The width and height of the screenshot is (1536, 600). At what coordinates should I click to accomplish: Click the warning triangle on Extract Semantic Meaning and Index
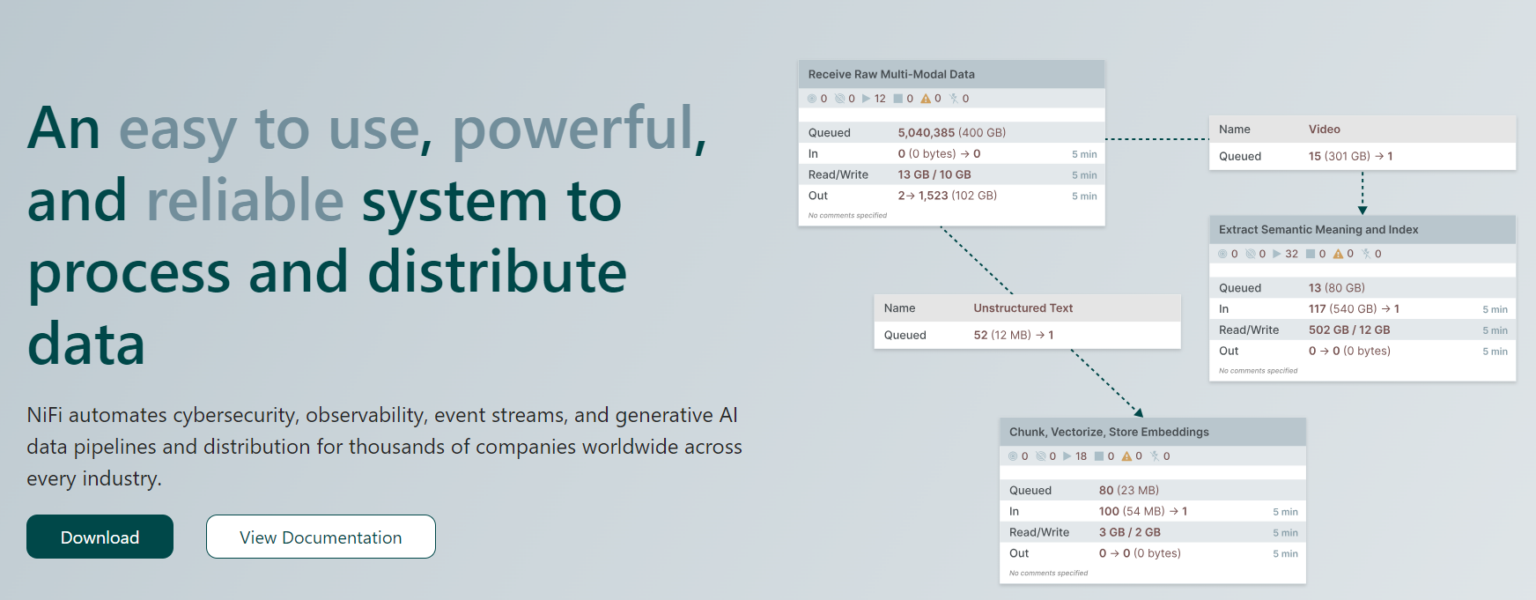[x=1338, y=253]
